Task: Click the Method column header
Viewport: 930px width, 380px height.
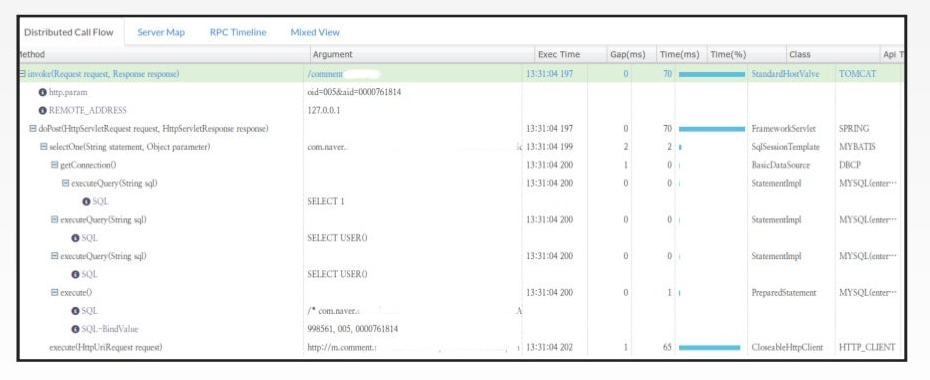Action: click(164, 55)
